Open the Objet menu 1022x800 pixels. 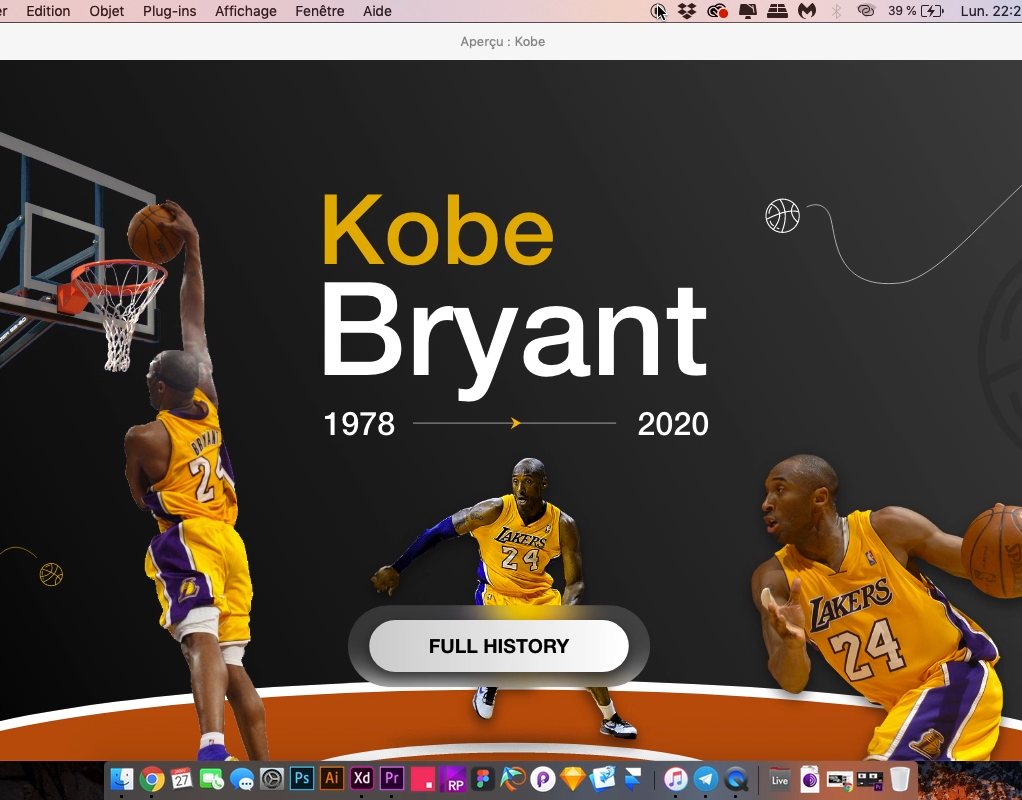click(107, 11)
